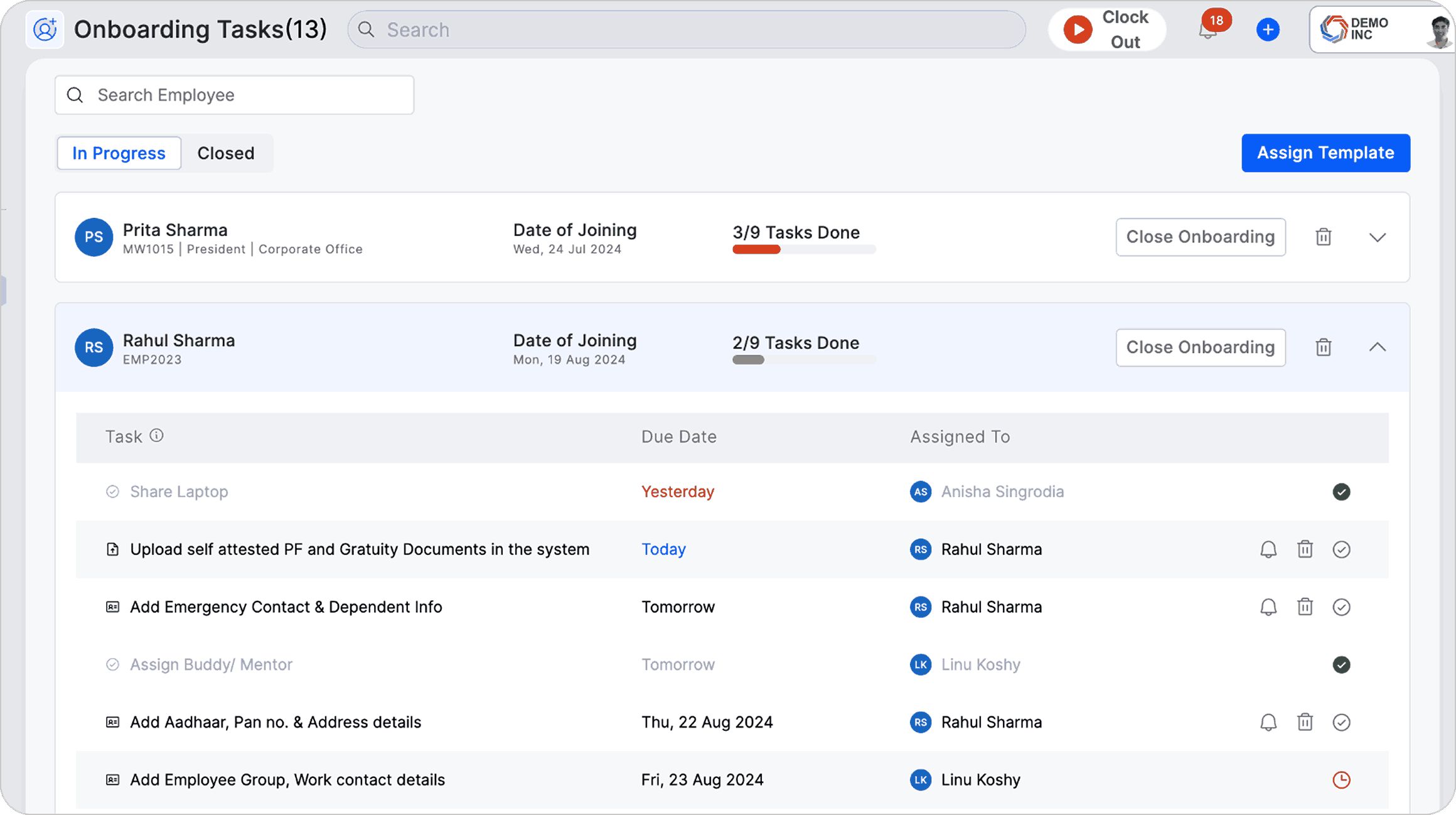Select the In Progress tab
The height and width of the screenshot is (815, 1456).
tap(119, 153)
